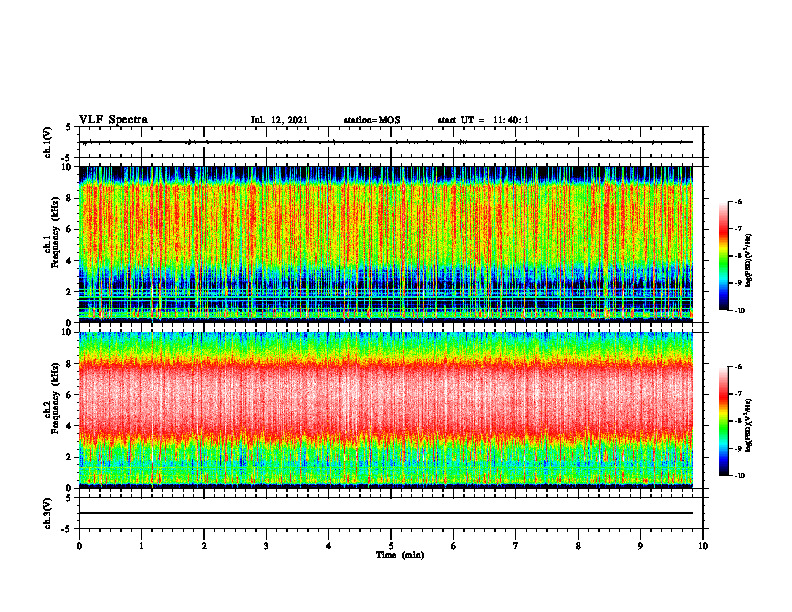
Task: Click the ch.2 colorbar "-10" label
Action: (739, 476)
